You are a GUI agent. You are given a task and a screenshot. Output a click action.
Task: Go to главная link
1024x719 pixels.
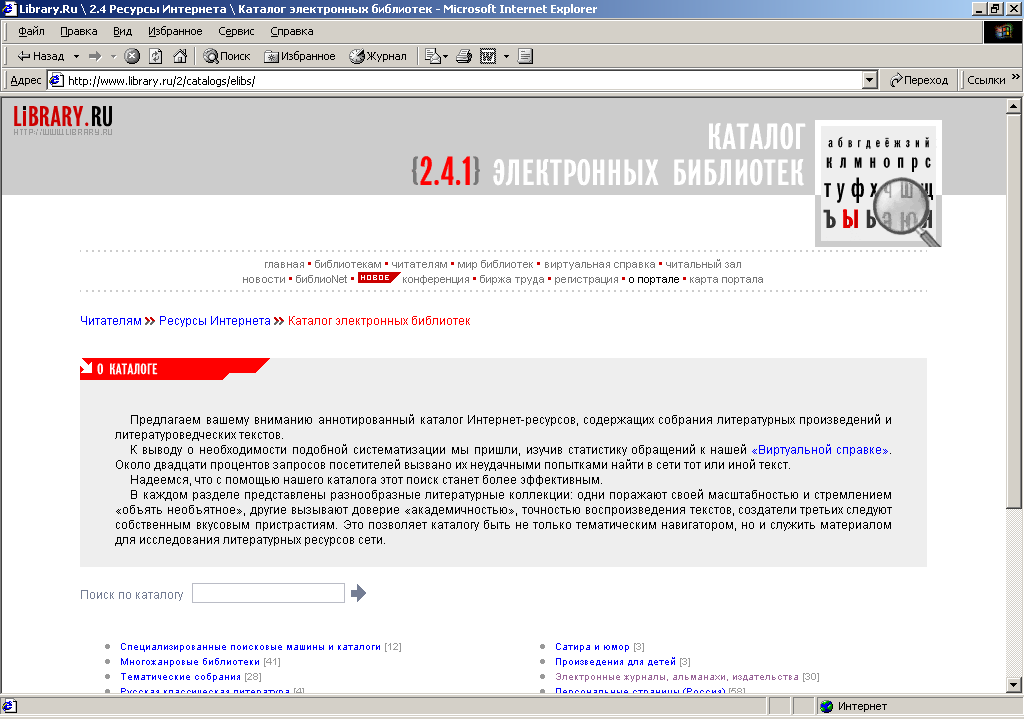coord(284,264)
